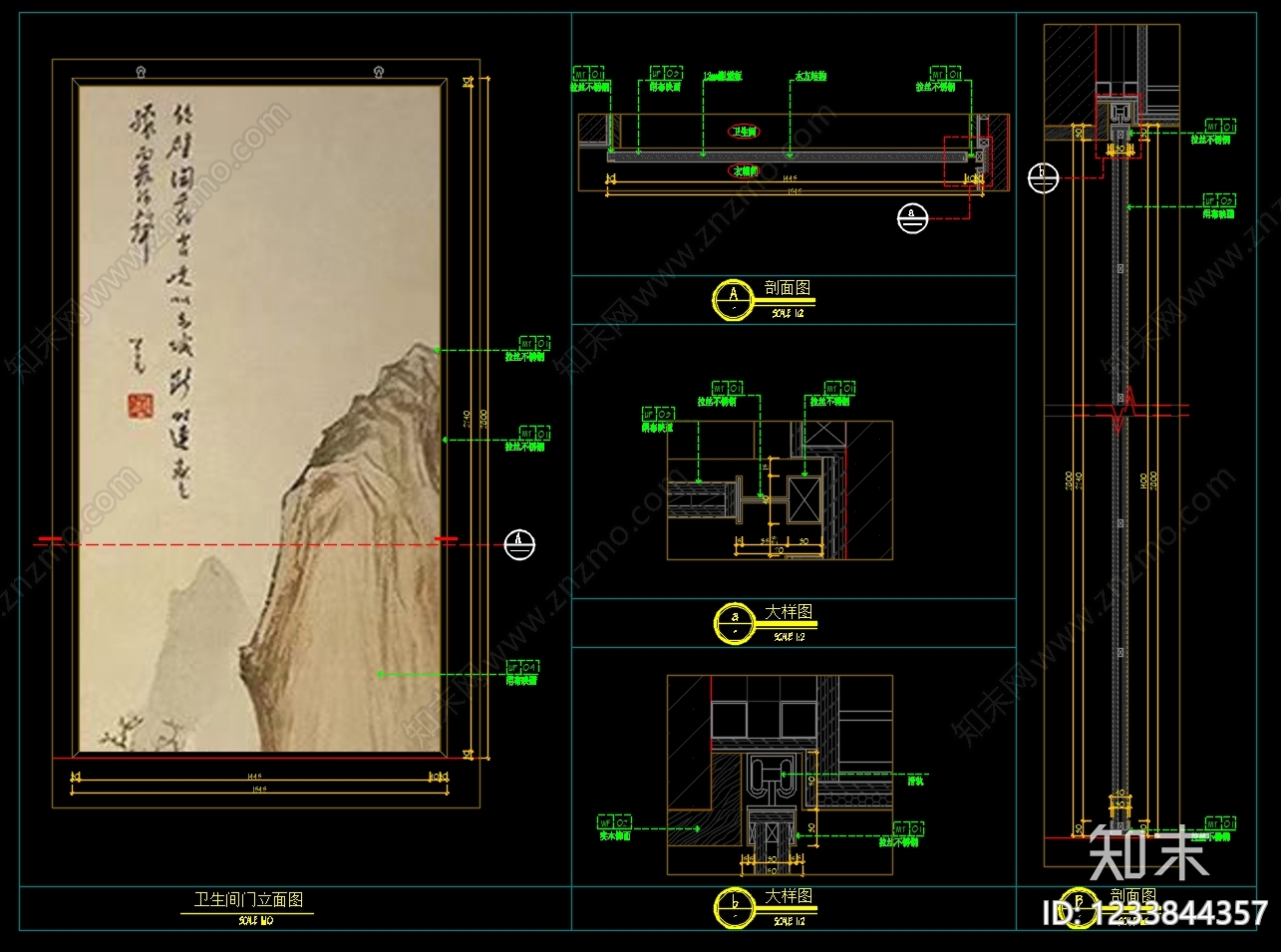This screenshot has height=952, width=1281.
Task: Select SCALE 1:2 text under 剖面图 A
Action: coord(788,313)
